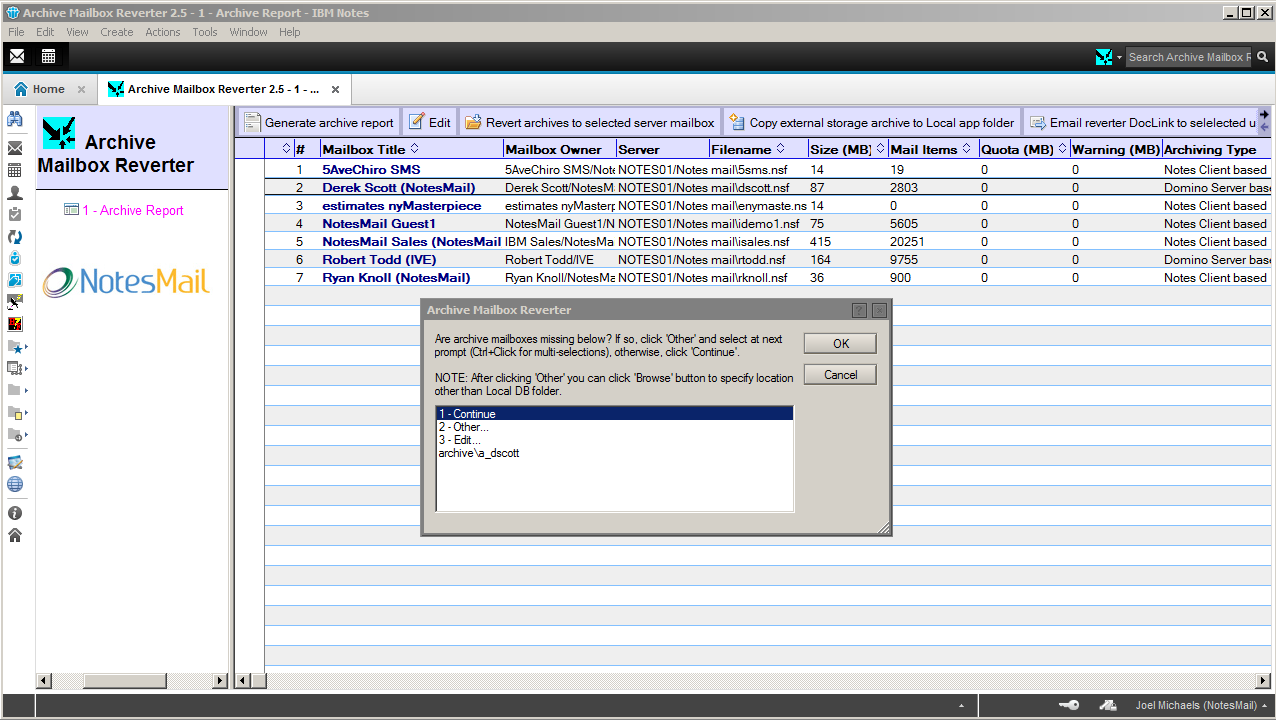Open the Mail icon in top toolbar
Screen dimensions: 1276x720
[17, 56]
